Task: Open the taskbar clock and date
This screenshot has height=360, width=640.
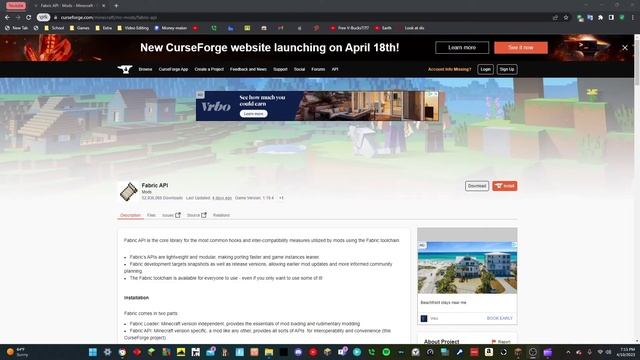Action: pos(626,352)
